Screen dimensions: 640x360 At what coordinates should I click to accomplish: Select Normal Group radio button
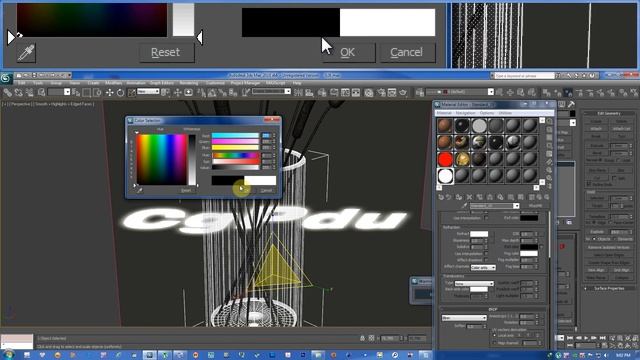click(601, 160)
